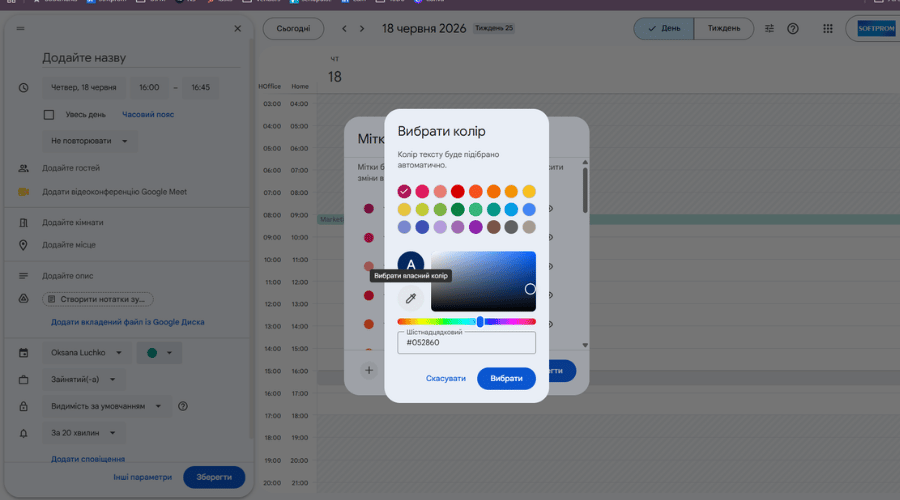Click the visibility help question icon
Viewport: 900px width, 500px height.
pos(183,406)
